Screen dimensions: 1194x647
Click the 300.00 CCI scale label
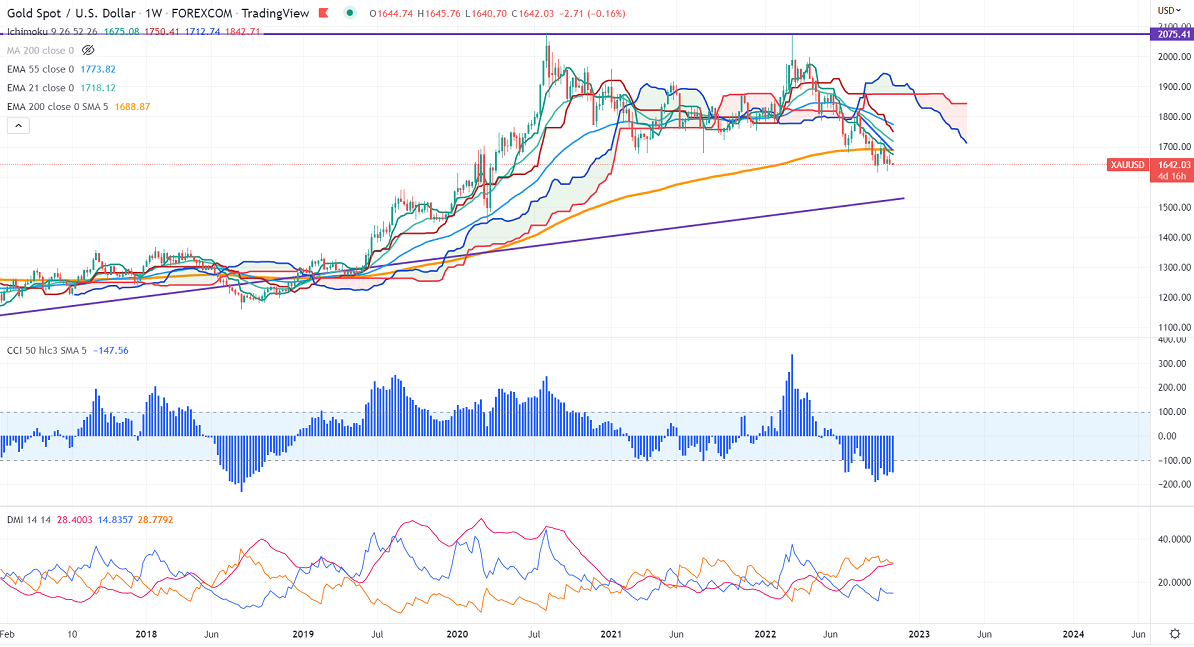point(1173,364)
